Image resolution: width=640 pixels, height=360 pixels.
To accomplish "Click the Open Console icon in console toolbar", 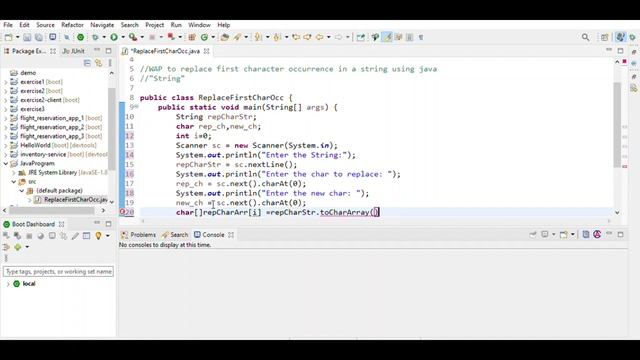I will pyautogui.click(x=564, y=234).
